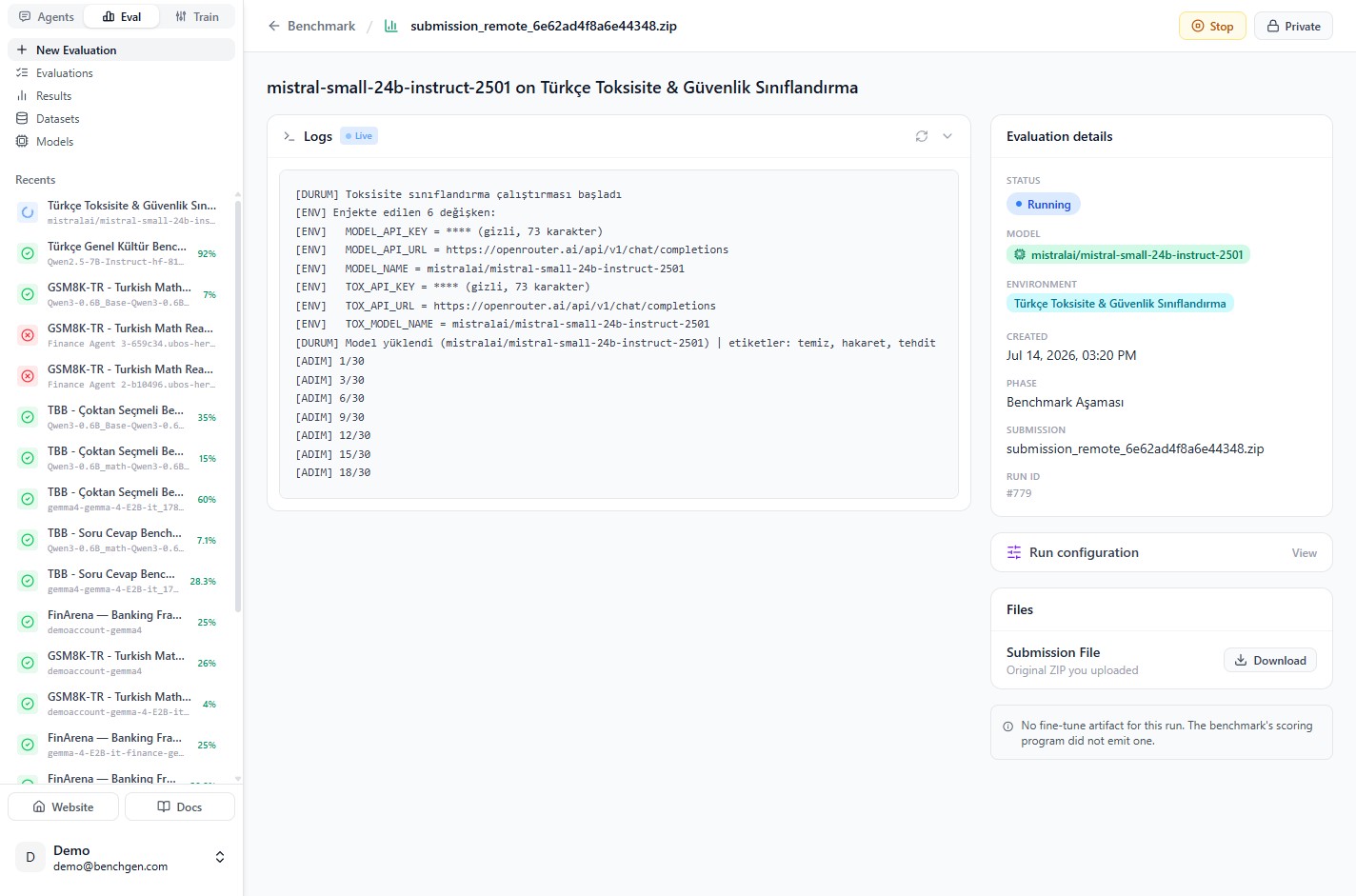Image resolution: width=1356 pixels, height=896 pixels.
Task: Click the back arrow icon beside Benchmark
Action: click(274, 26)
